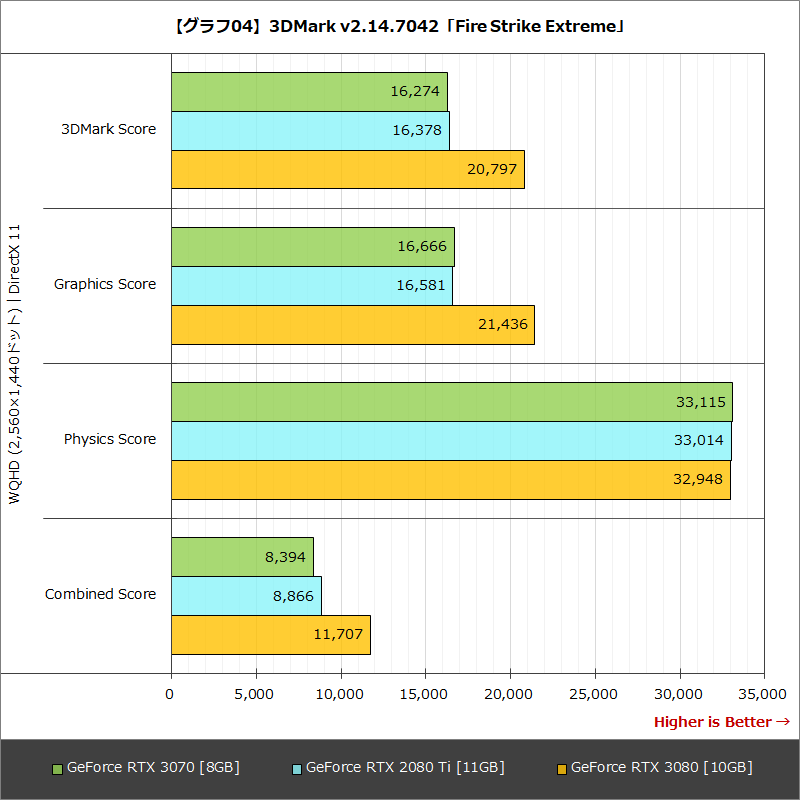
Task: Select the green Physics Score bar showing 33,115
Action: (450, 401)
